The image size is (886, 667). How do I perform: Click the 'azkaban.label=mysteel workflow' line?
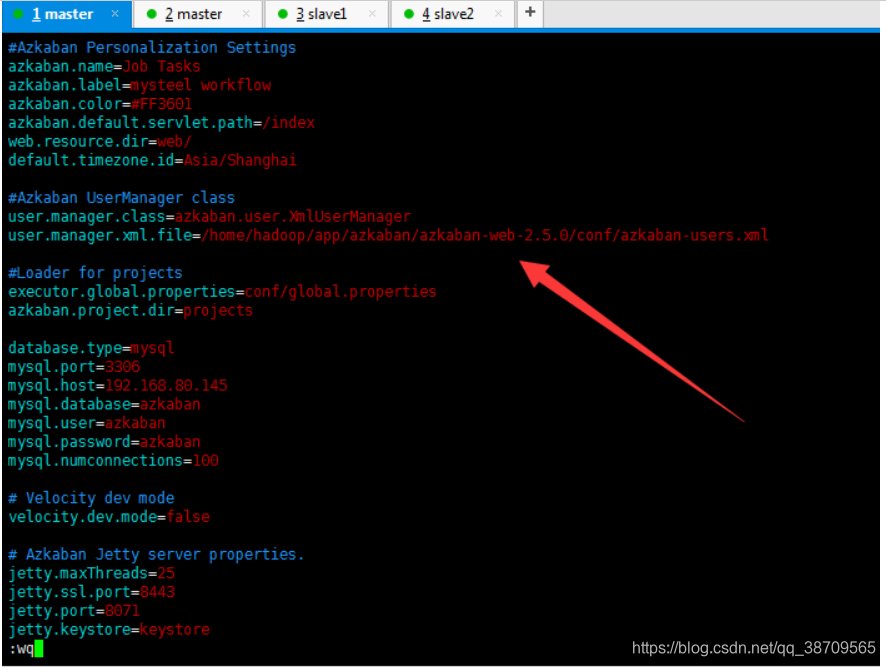(140, 85)
